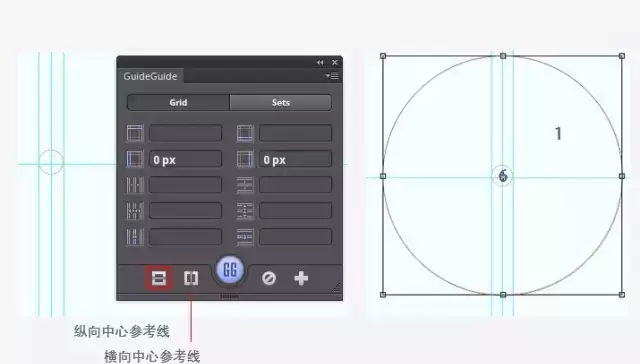Image resolution: width=640 pixels, height=364 pixels.
Task: Click the right margin icon
Action: (x=245, y=159)
